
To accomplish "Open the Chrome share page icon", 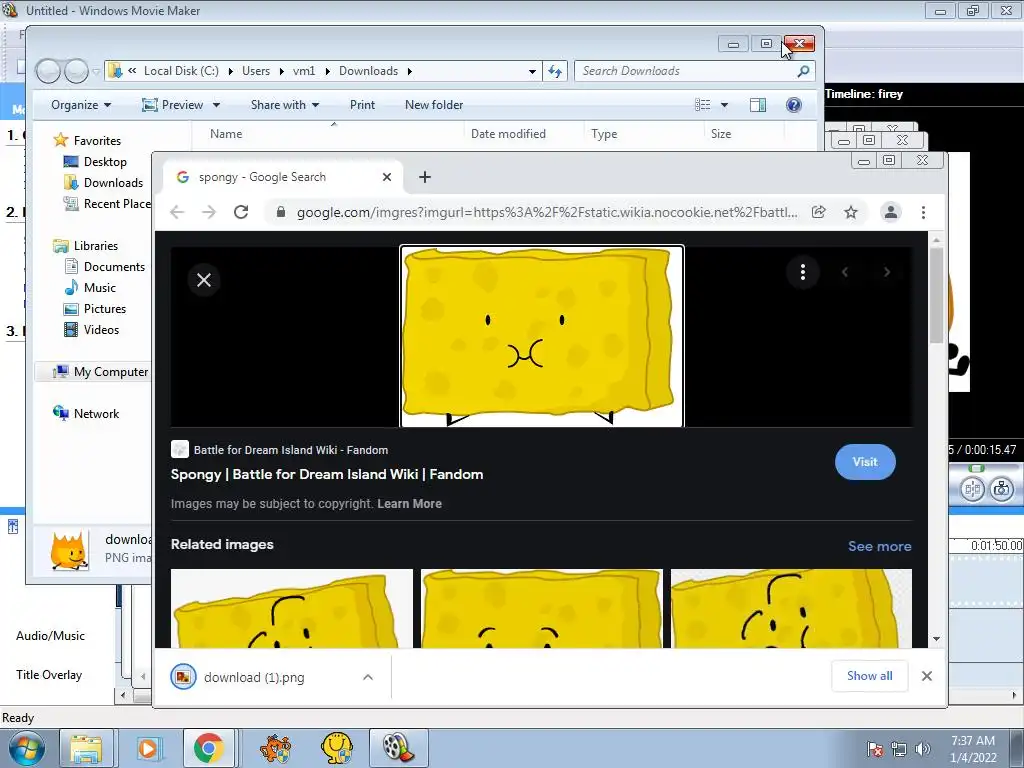I will tap(818, 212).
